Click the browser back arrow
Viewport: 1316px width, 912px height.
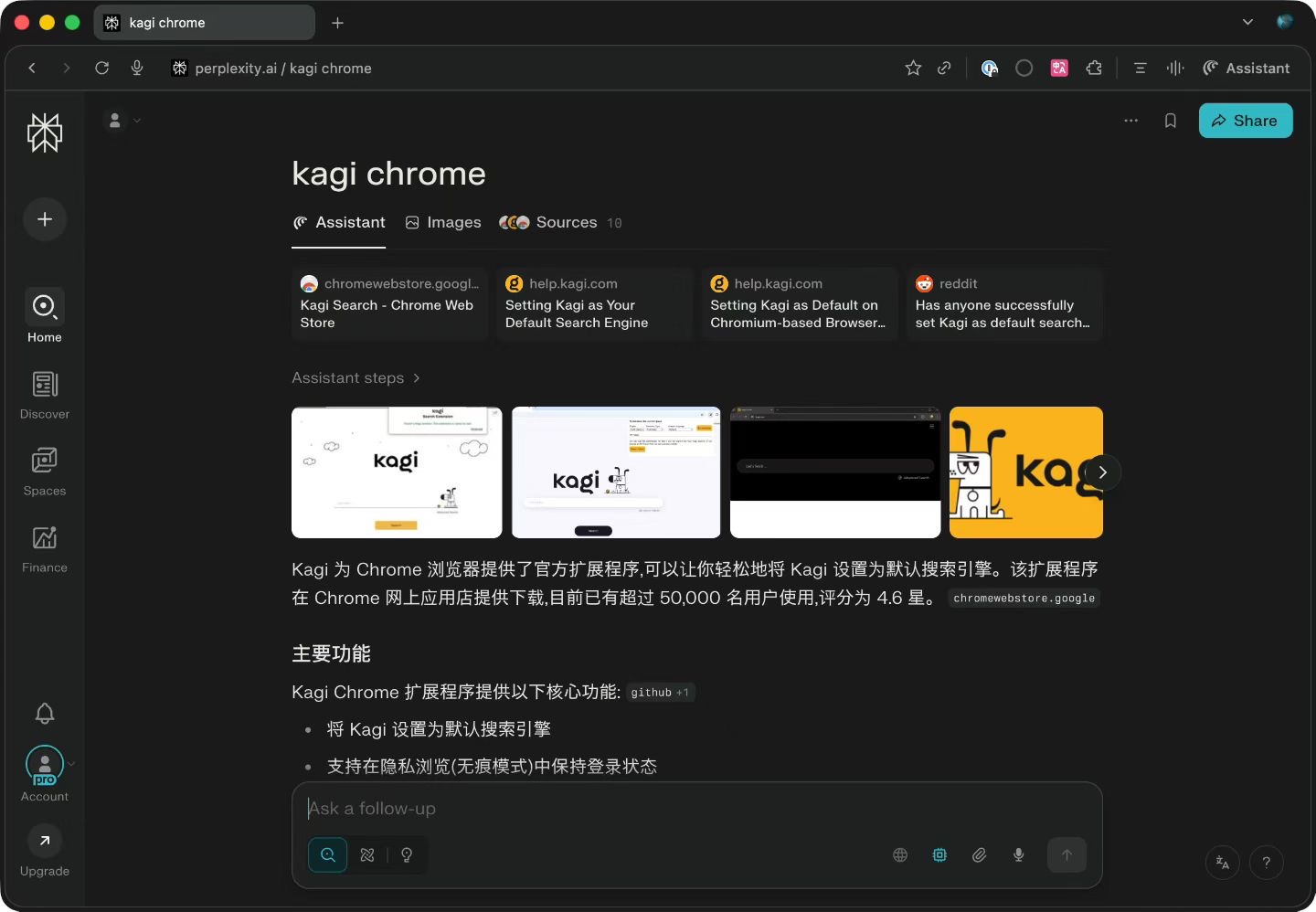coord(32,68)
